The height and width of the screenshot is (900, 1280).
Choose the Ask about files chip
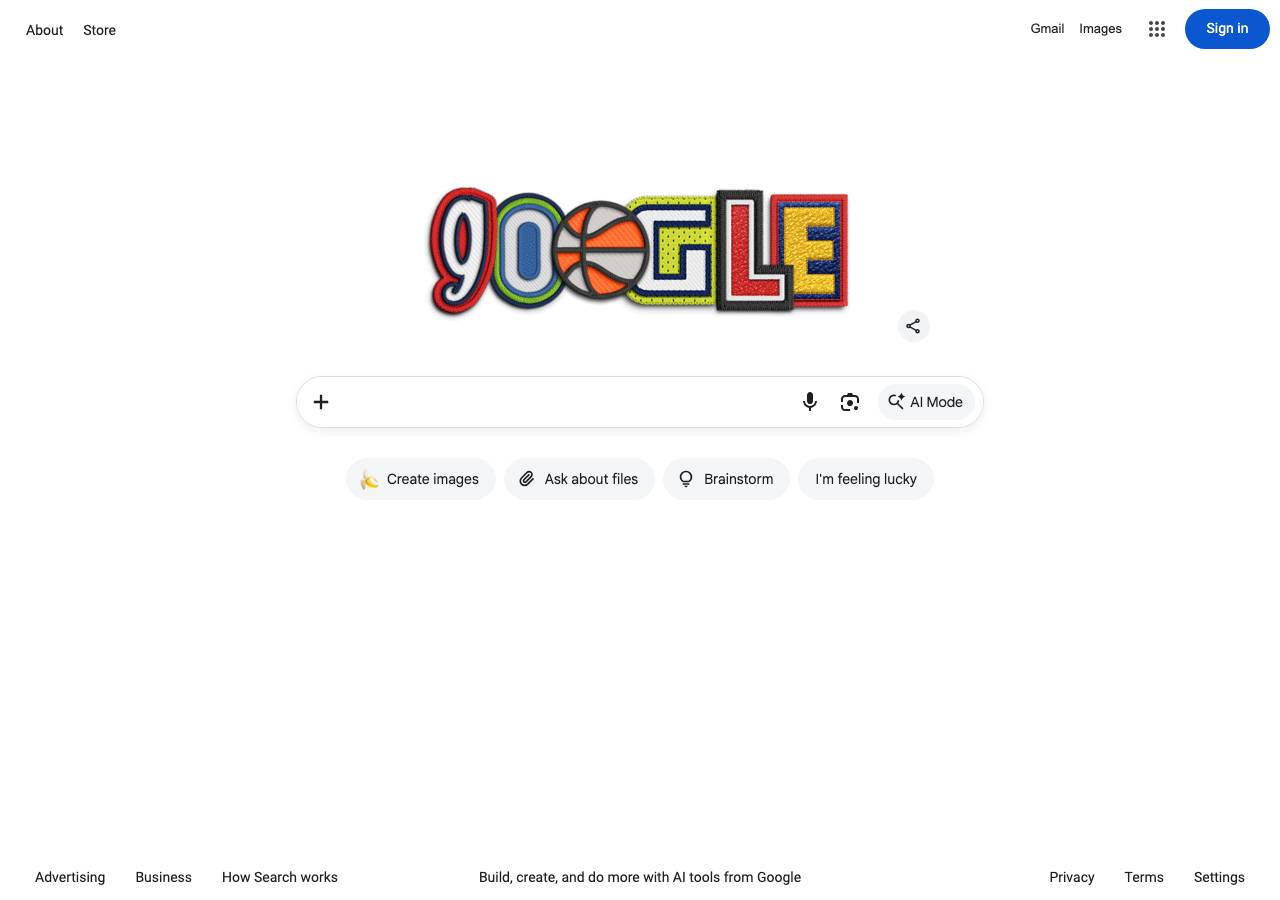coord(579,479)
